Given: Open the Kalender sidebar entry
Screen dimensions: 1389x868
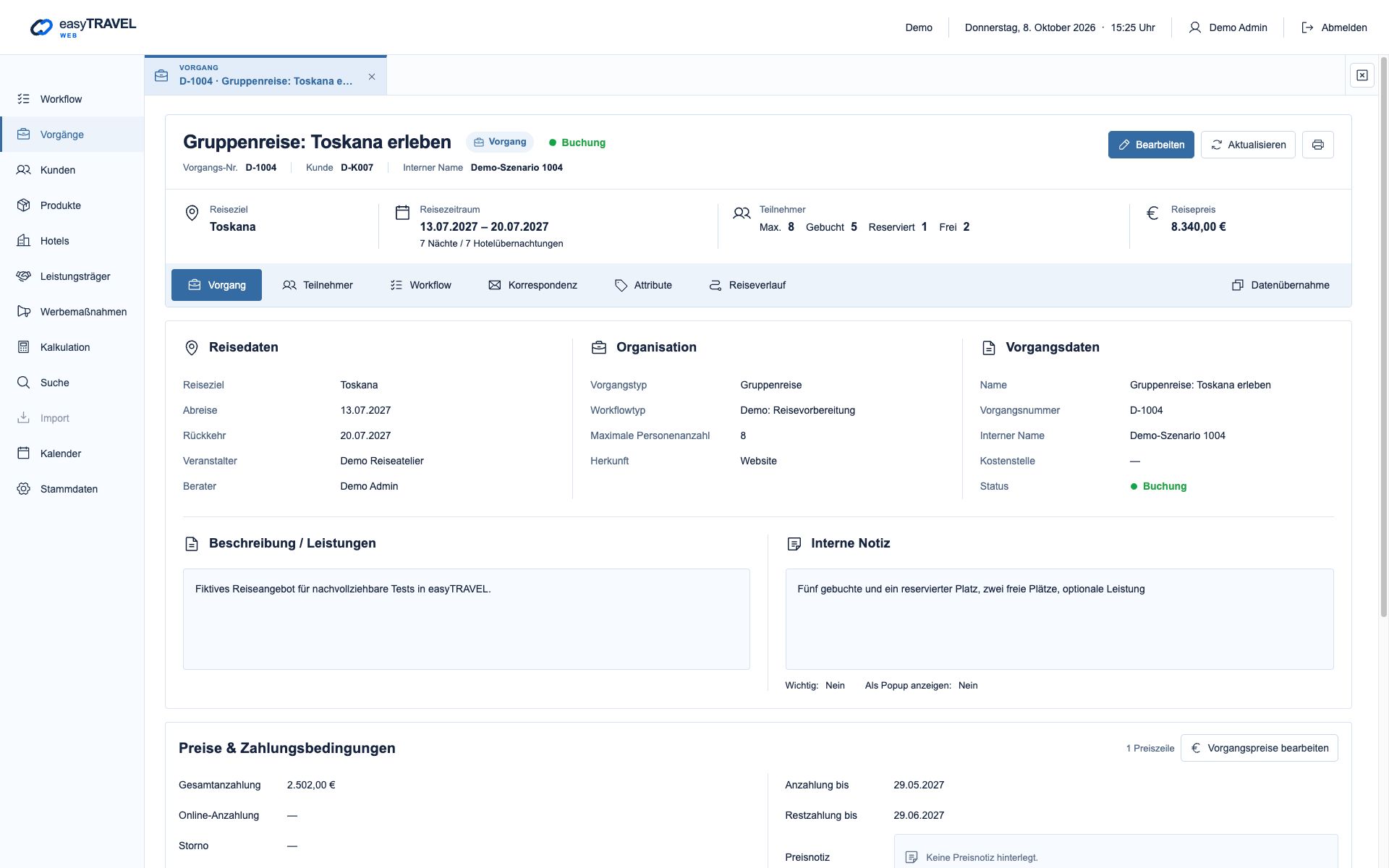Looking at the screenshot, I should click(x=72, y=454).
